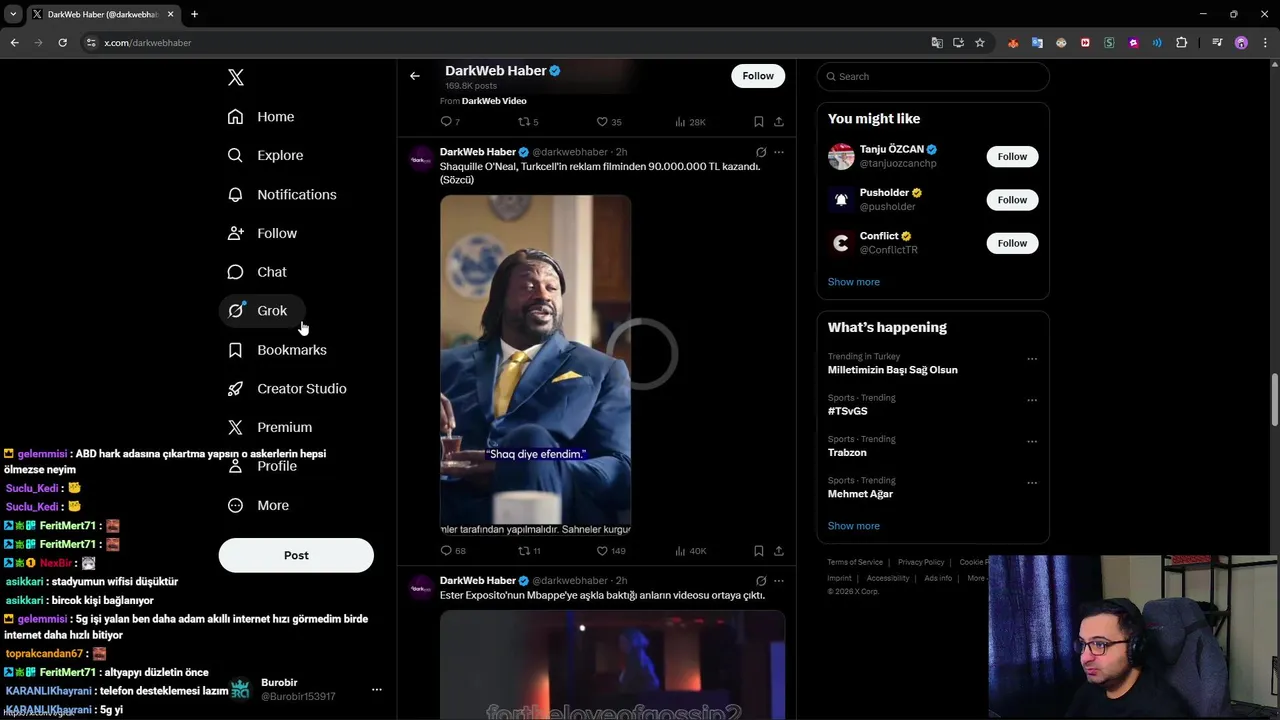Open the DarkWeb Video source link
This screenshot has width=1280, height=720.
tap(494, 101)
